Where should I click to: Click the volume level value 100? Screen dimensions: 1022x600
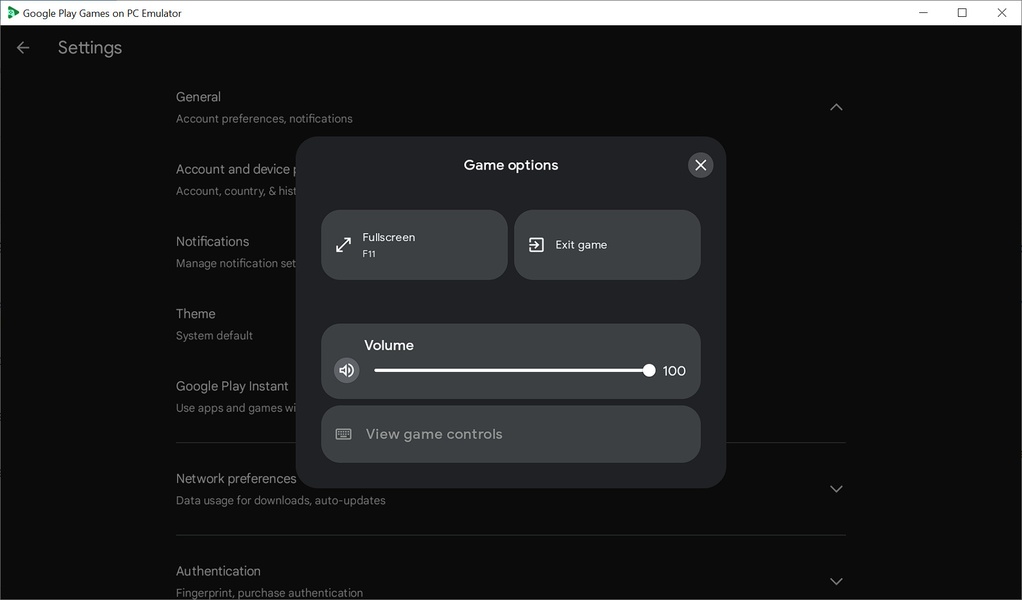tap(674, 371)
